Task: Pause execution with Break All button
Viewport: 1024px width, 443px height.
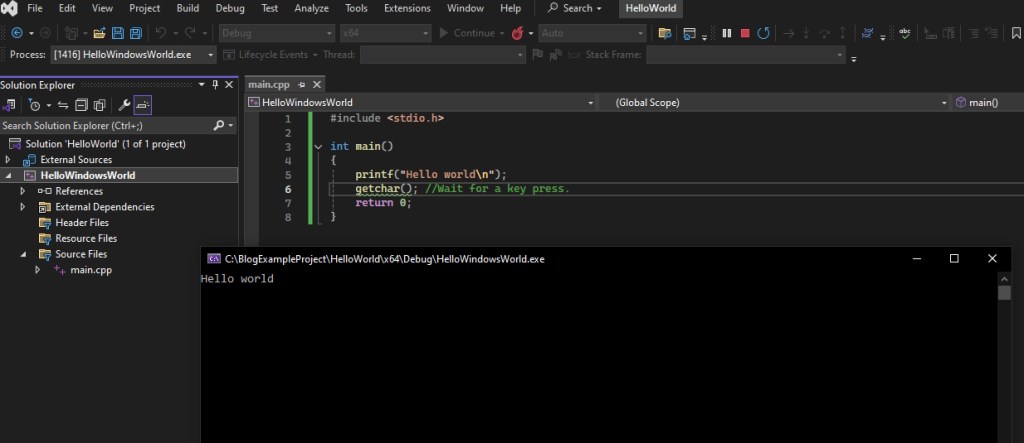Action: (727, 33)
